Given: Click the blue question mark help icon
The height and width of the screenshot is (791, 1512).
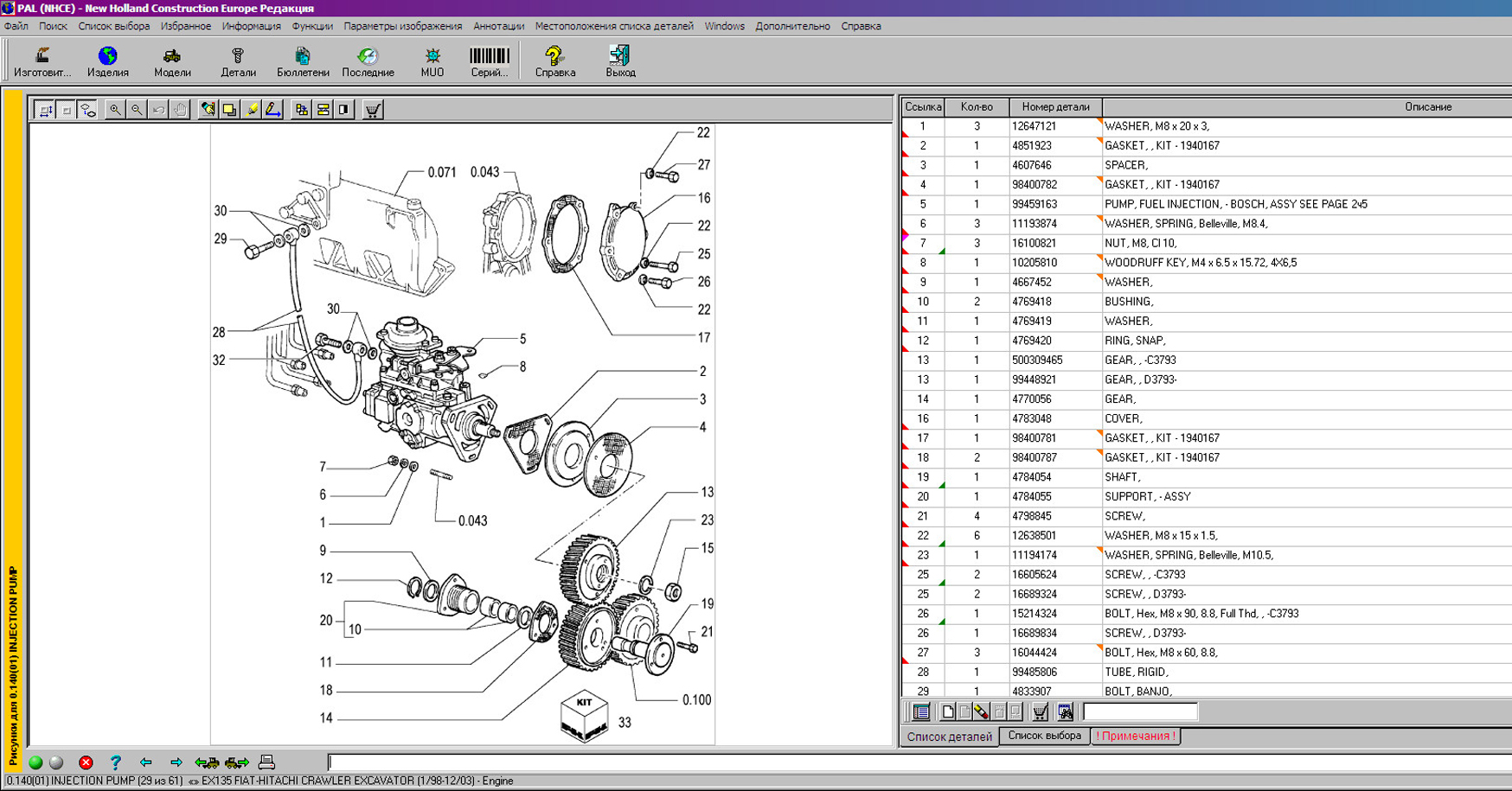Looking at the screenshot, I should coord(115,762).
